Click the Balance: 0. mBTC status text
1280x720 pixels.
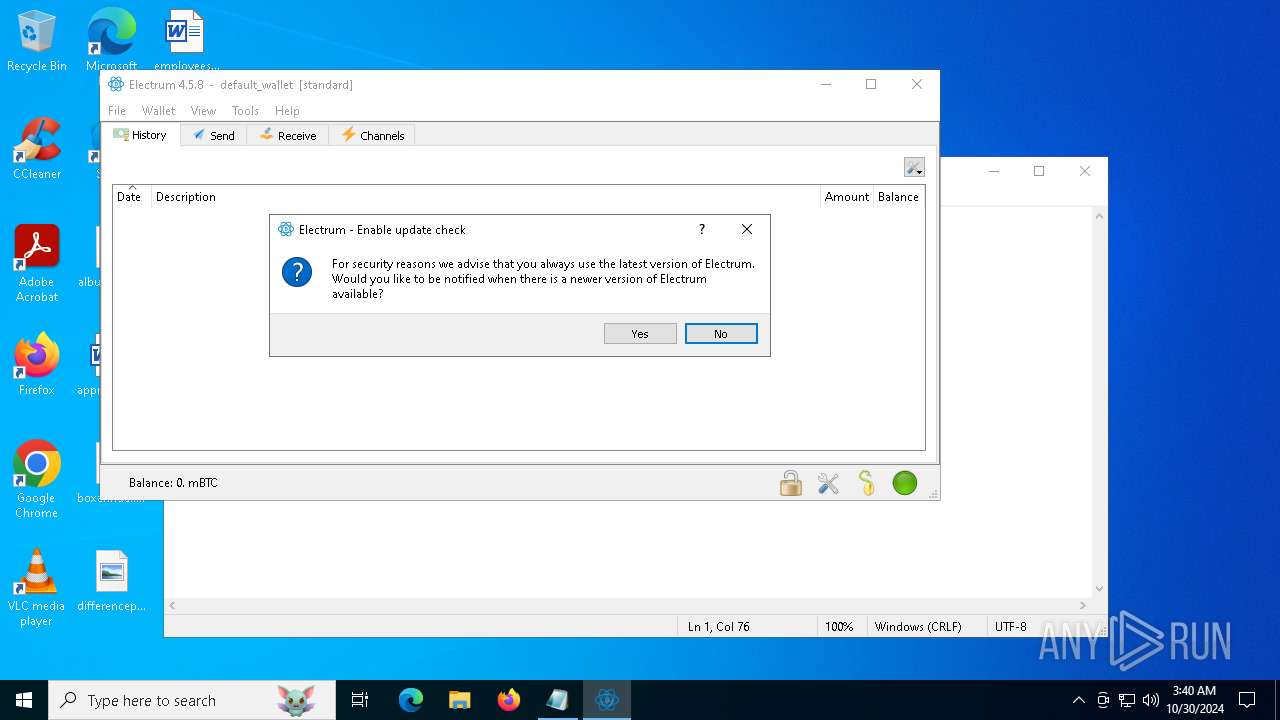(x=173, y=483)
